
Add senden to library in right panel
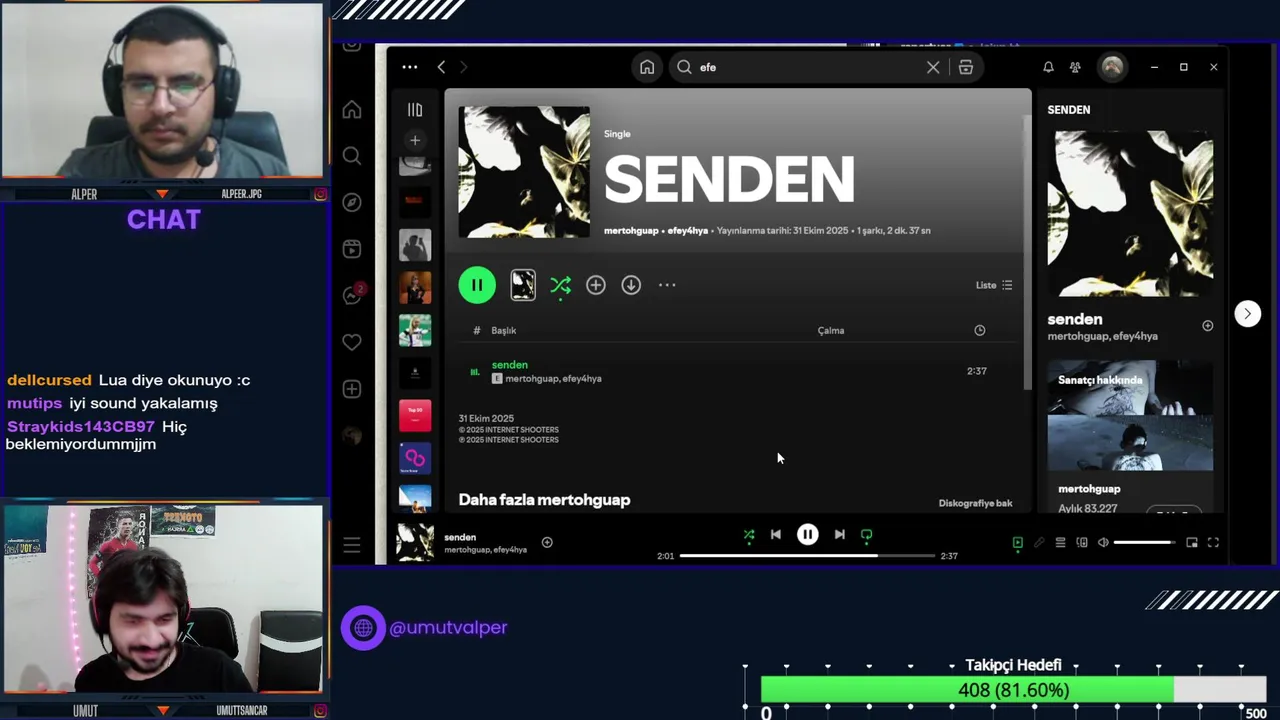1208,326
